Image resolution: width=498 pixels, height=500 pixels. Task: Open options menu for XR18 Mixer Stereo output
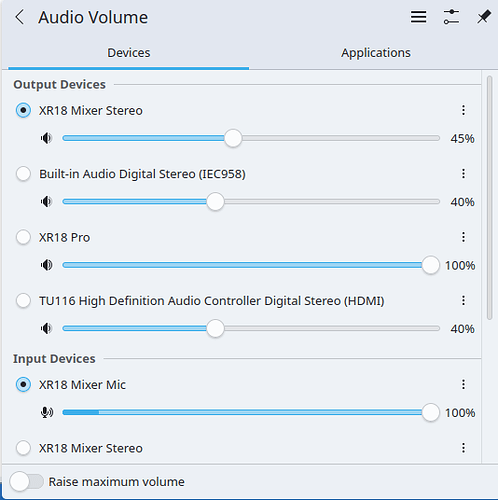[x=463, y=110]
